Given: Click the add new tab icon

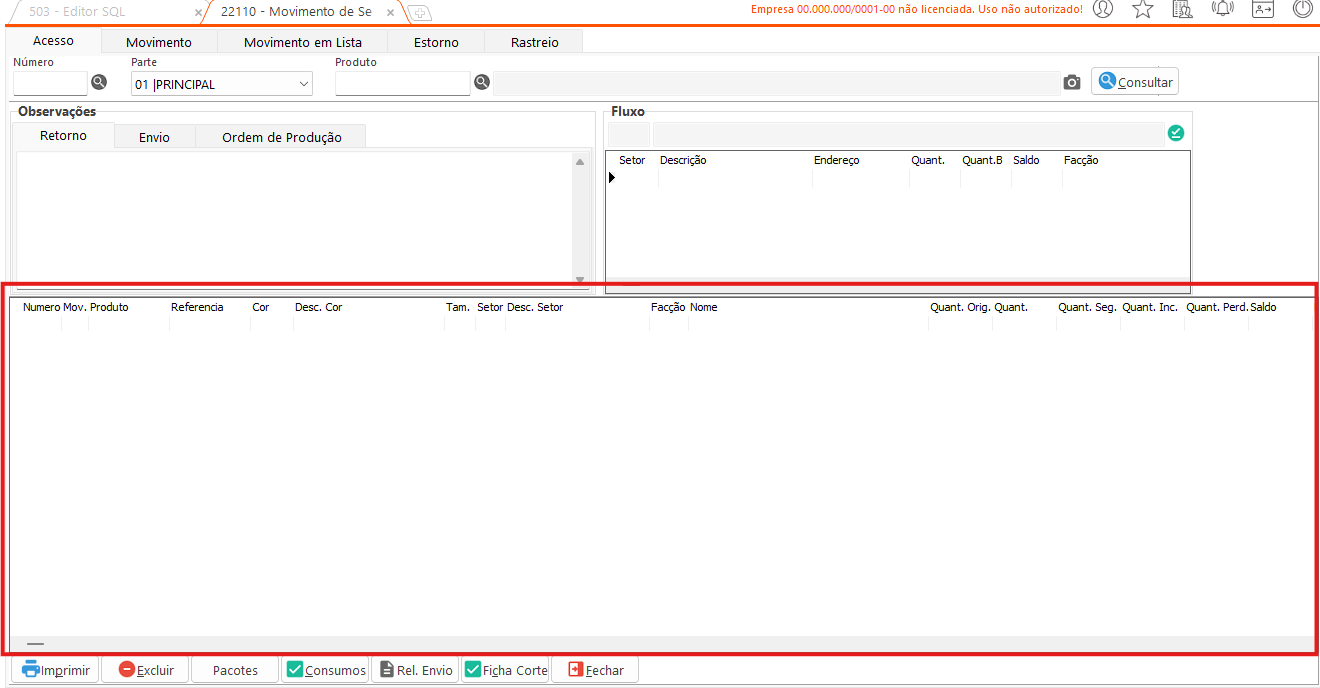Looking at the screenshot, I should click(x=420, y=13).
